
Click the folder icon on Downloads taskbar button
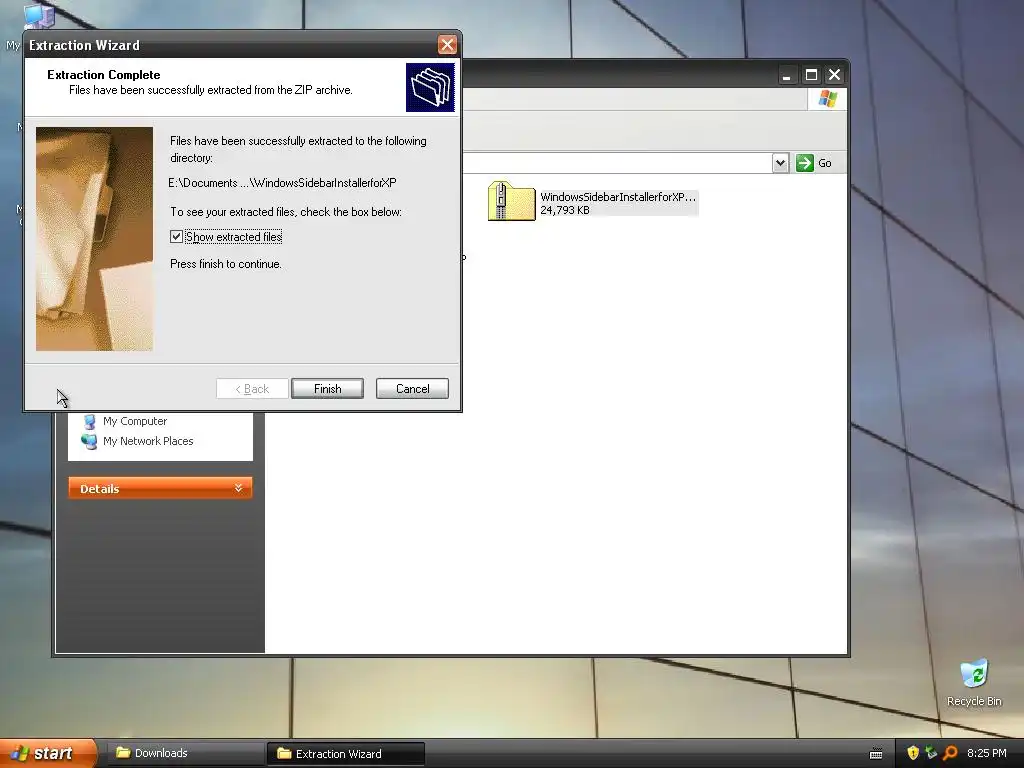(123, 753)
